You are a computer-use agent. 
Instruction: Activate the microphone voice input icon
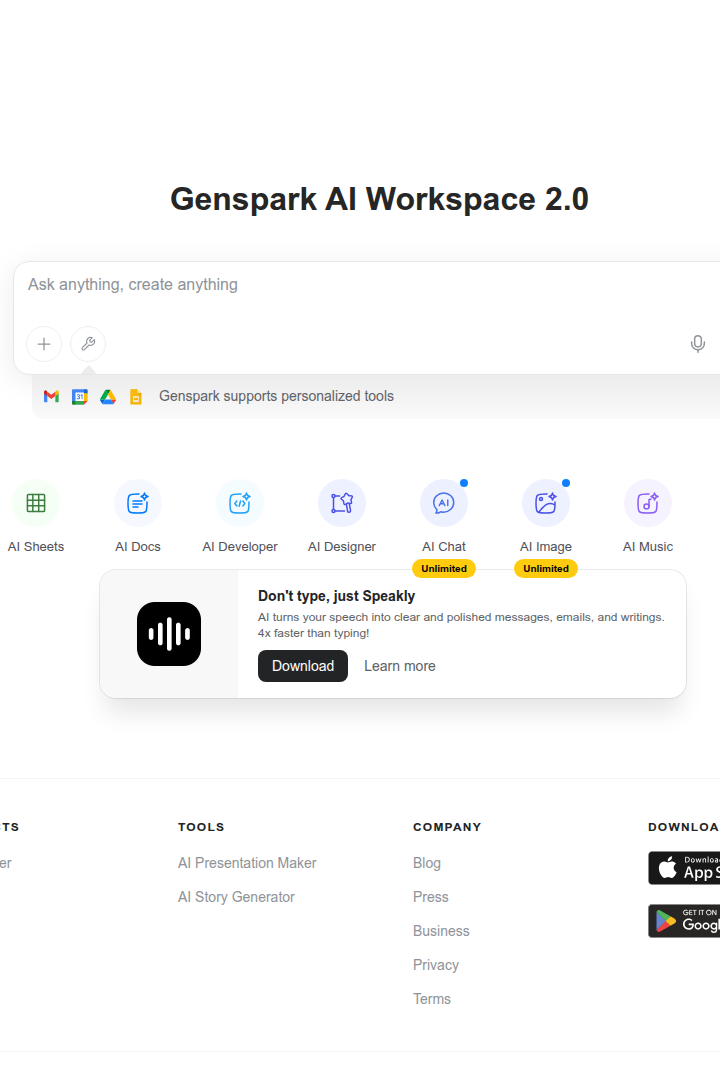coord(698,344)
